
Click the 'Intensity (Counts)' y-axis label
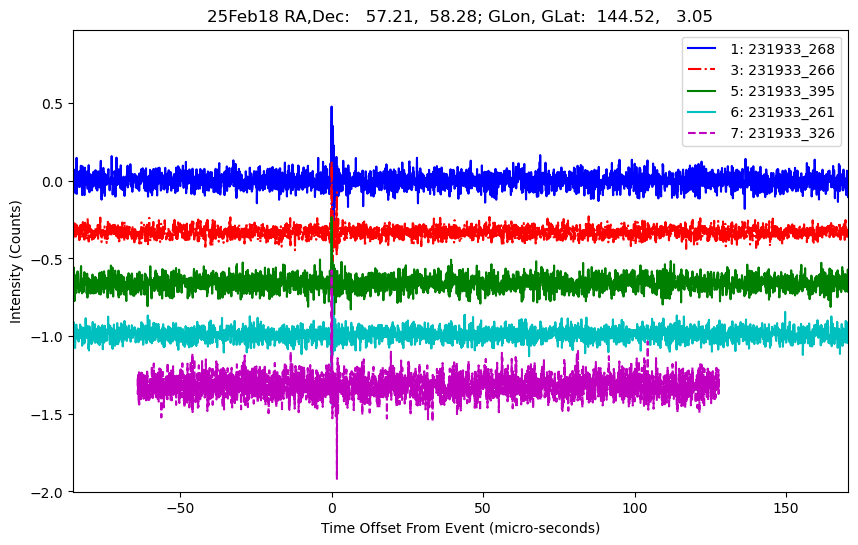point(15,262)
